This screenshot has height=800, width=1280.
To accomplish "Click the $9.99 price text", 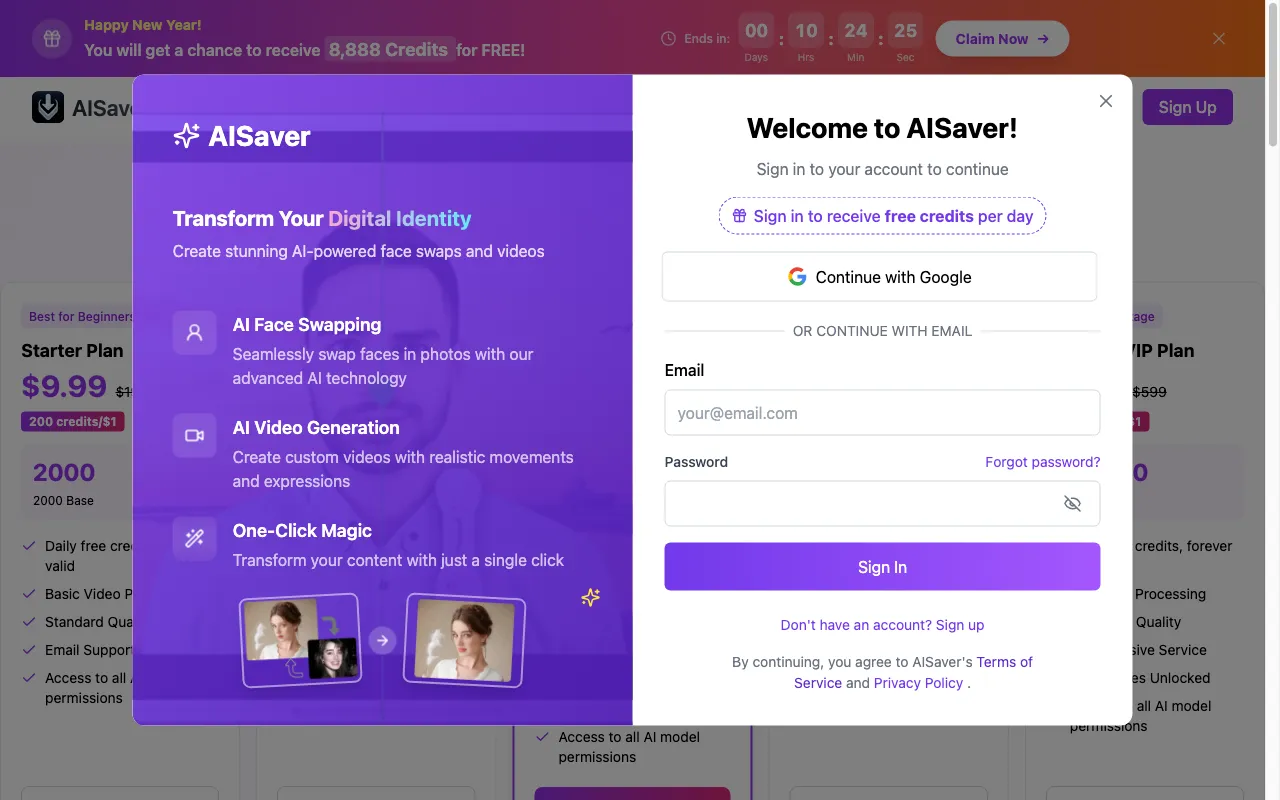I will (64, 385).
